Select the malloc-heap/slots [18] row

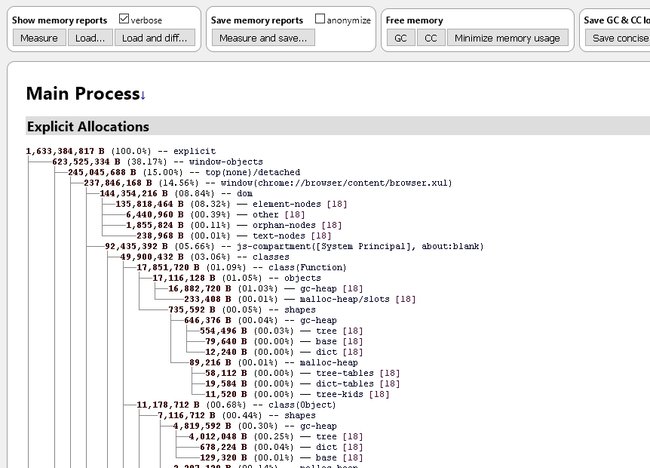(x=300, y=299)
